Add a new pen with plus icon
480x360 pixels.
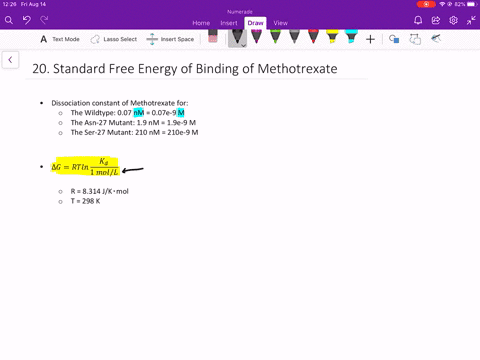pyautogui.click(x=370, y=39)
